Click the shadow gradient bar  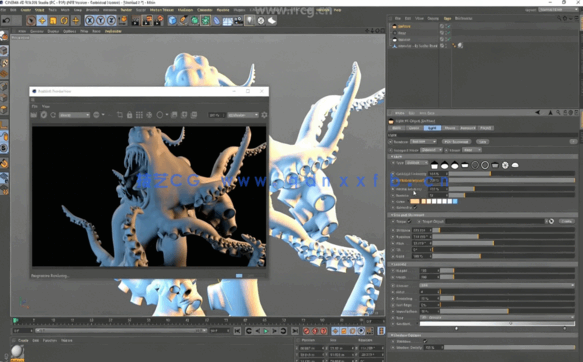[497, 324]
